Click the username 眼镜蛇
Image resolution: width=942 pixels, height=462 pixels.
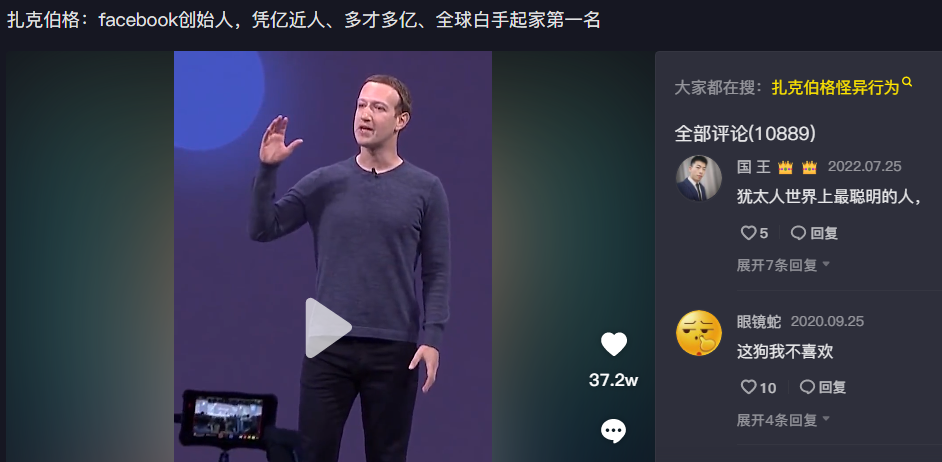click(759, 321)
